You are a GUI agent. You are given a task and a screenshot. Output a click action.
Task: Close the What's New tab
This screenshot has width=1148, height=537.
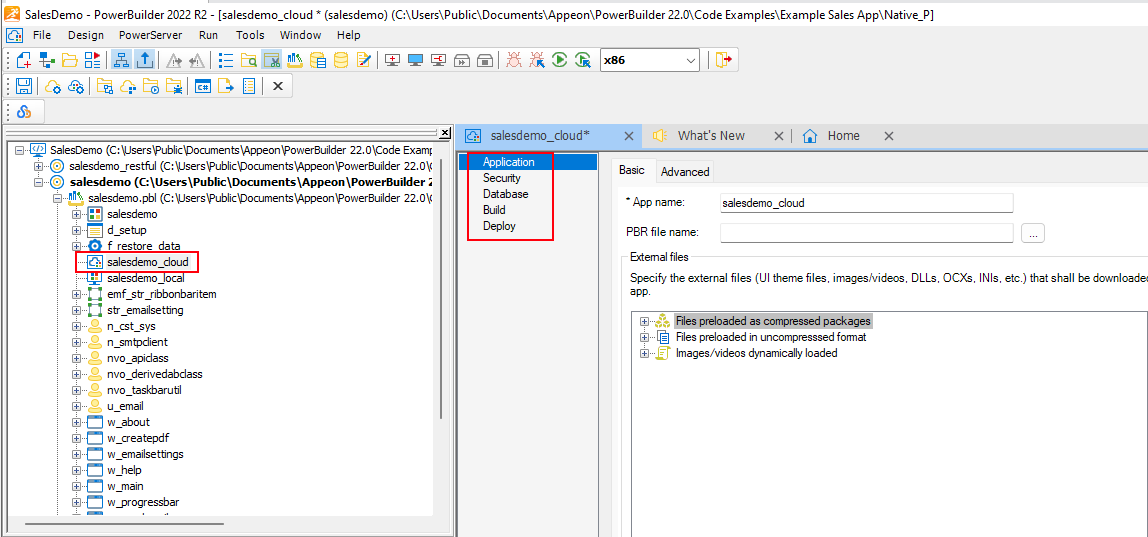[778, 136]
